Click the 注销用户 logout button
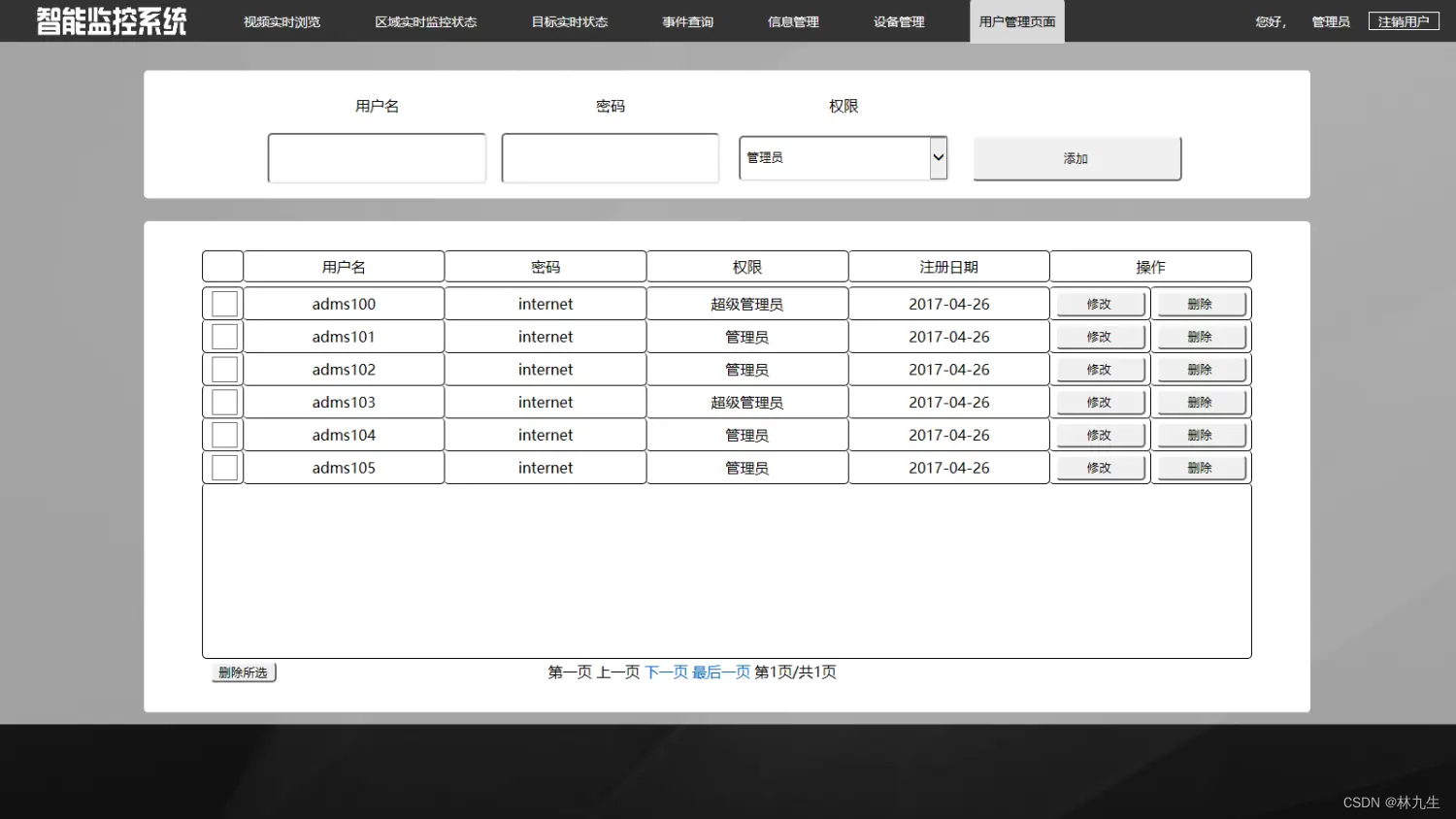This screenshot has height=819, width=1456. point(1404,21)
